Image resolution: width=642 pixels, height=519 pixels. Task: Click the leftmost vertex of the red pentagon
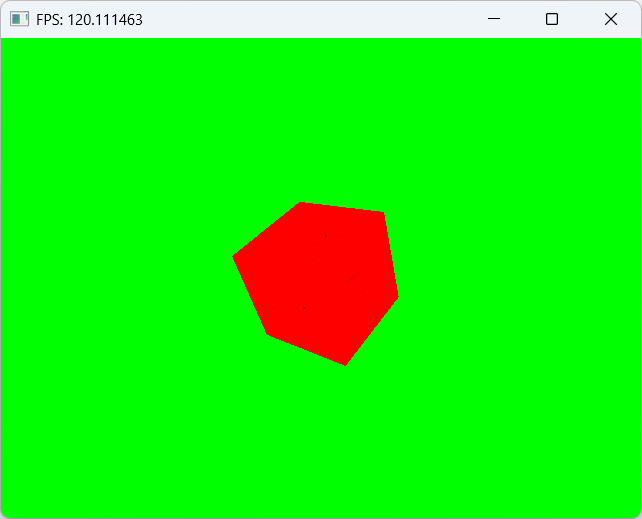click(x=235, y=257)
